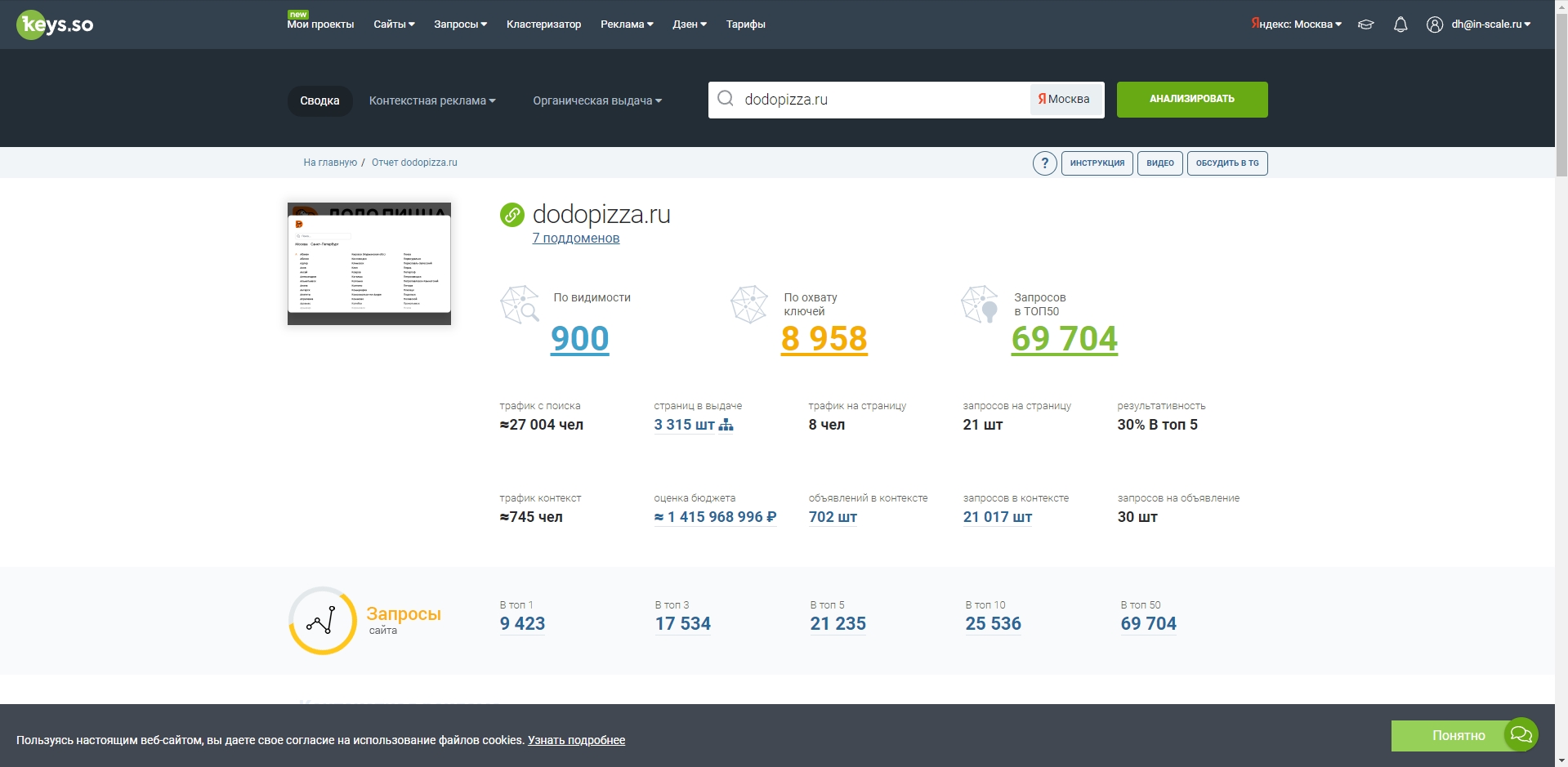Viewport: 1568px width, 767px height.
Task: Click the '8 чел' traffic per page value
Action: tap(827, 425)
